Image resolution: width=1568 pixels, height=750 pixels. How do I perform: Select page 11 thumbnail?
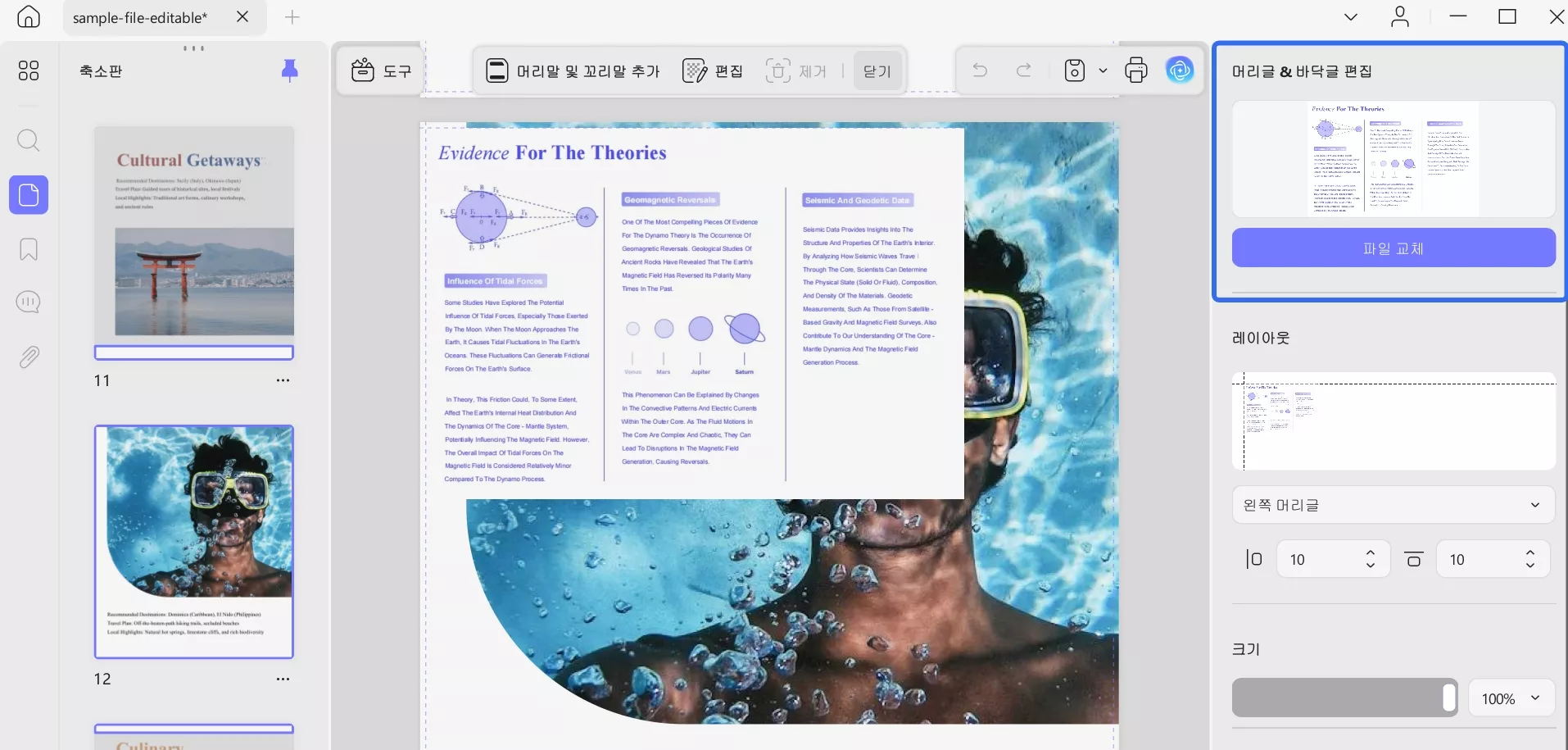click(x=194, y=243)
